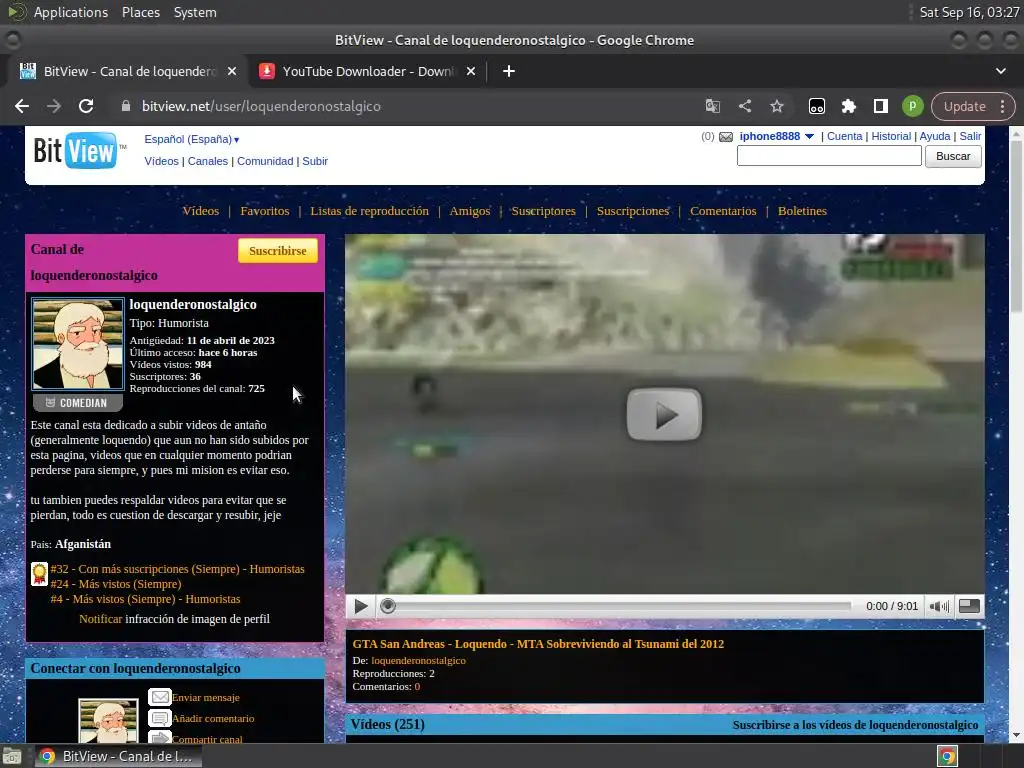Open Applications menu logo icon

pyautogui.click(x=17, y=12)
